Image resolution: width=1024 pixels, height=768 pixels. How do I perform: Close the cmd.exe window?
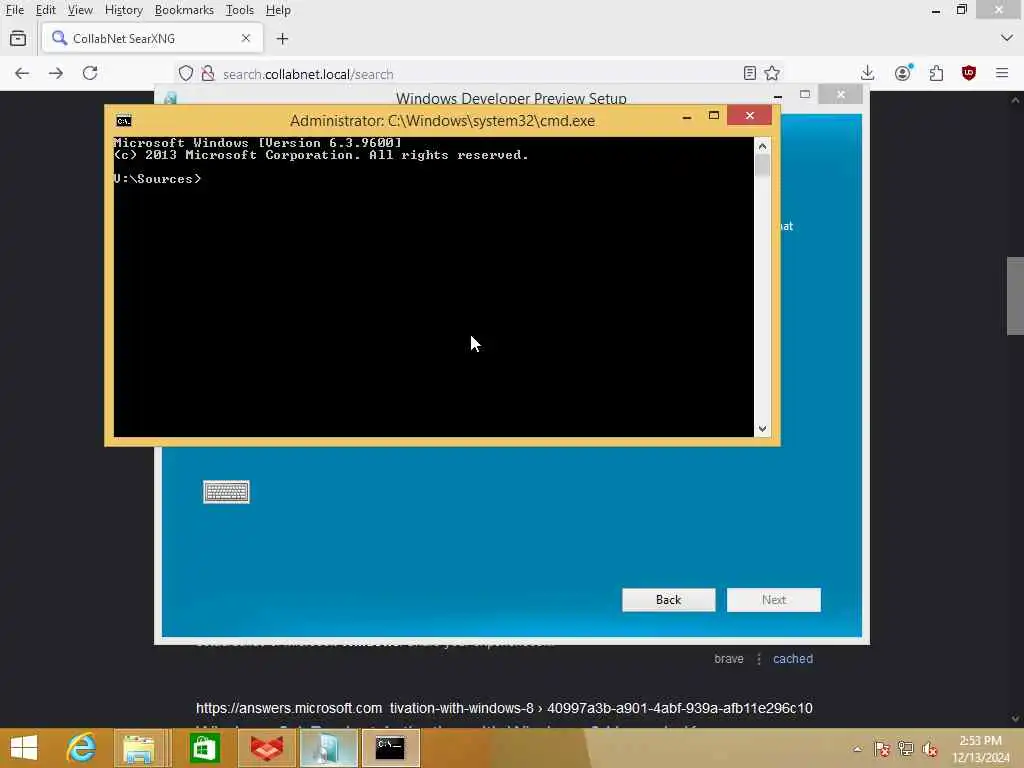pos(750,116)
